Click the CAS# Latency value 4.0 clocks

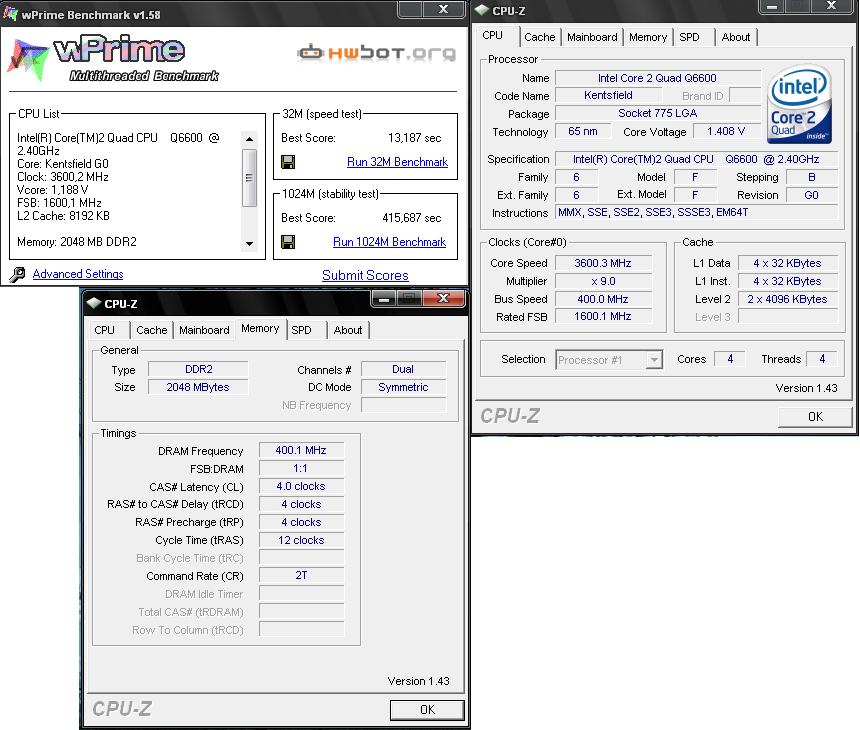tap(301, 486)
